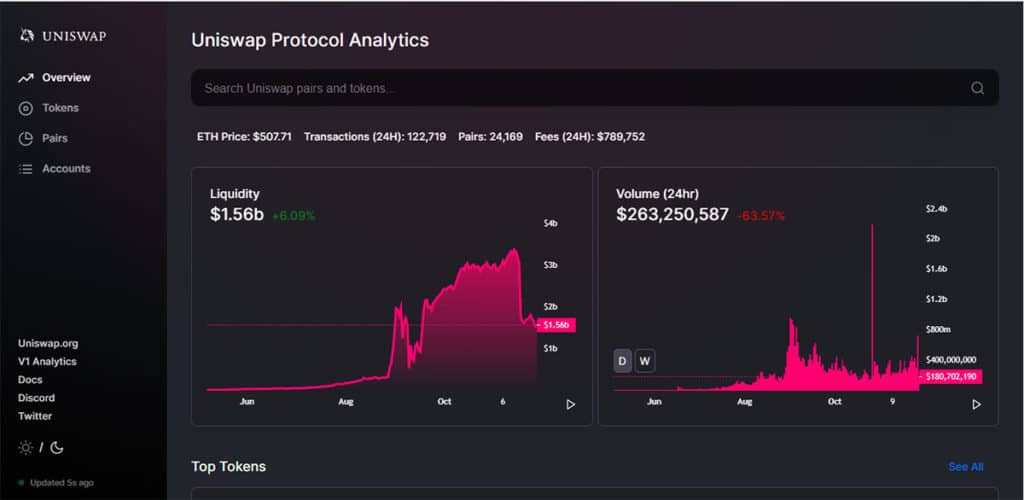Click the Top Tokens heading
This screenshot has height=500, width=1024.
click(x=229, y=467)
